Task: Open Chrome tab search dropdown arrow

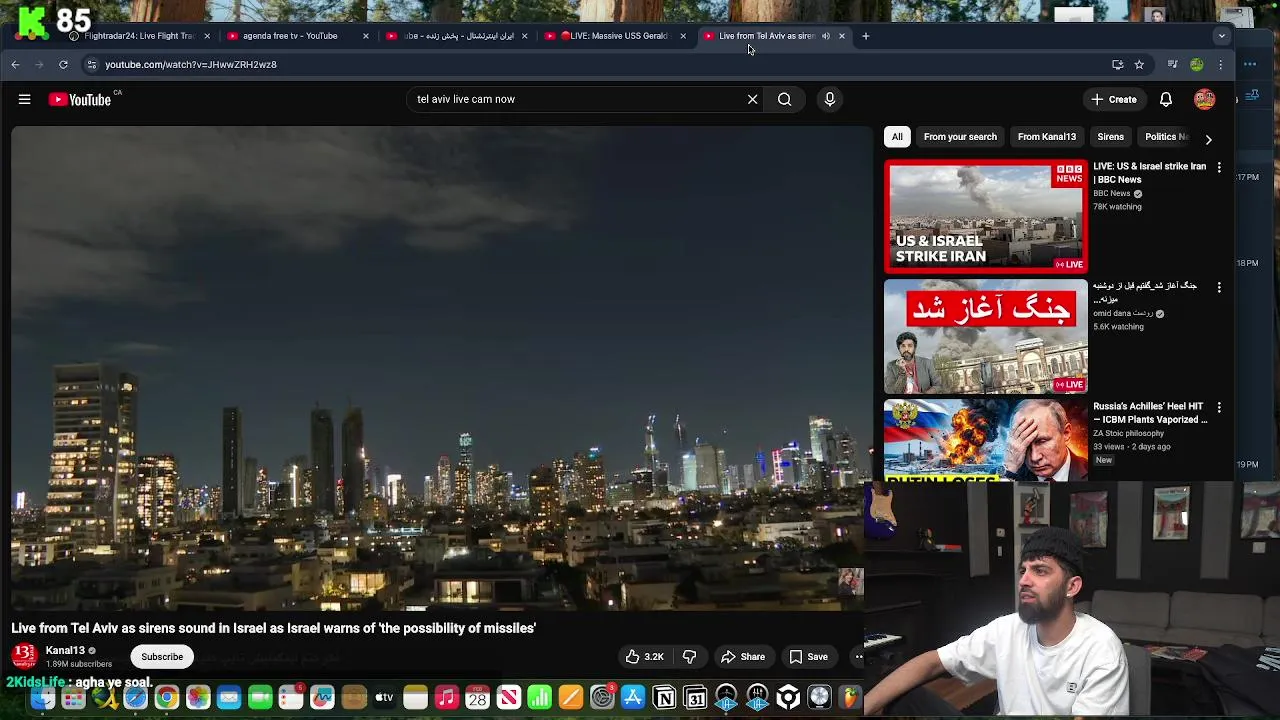Action: point(1221,36)
